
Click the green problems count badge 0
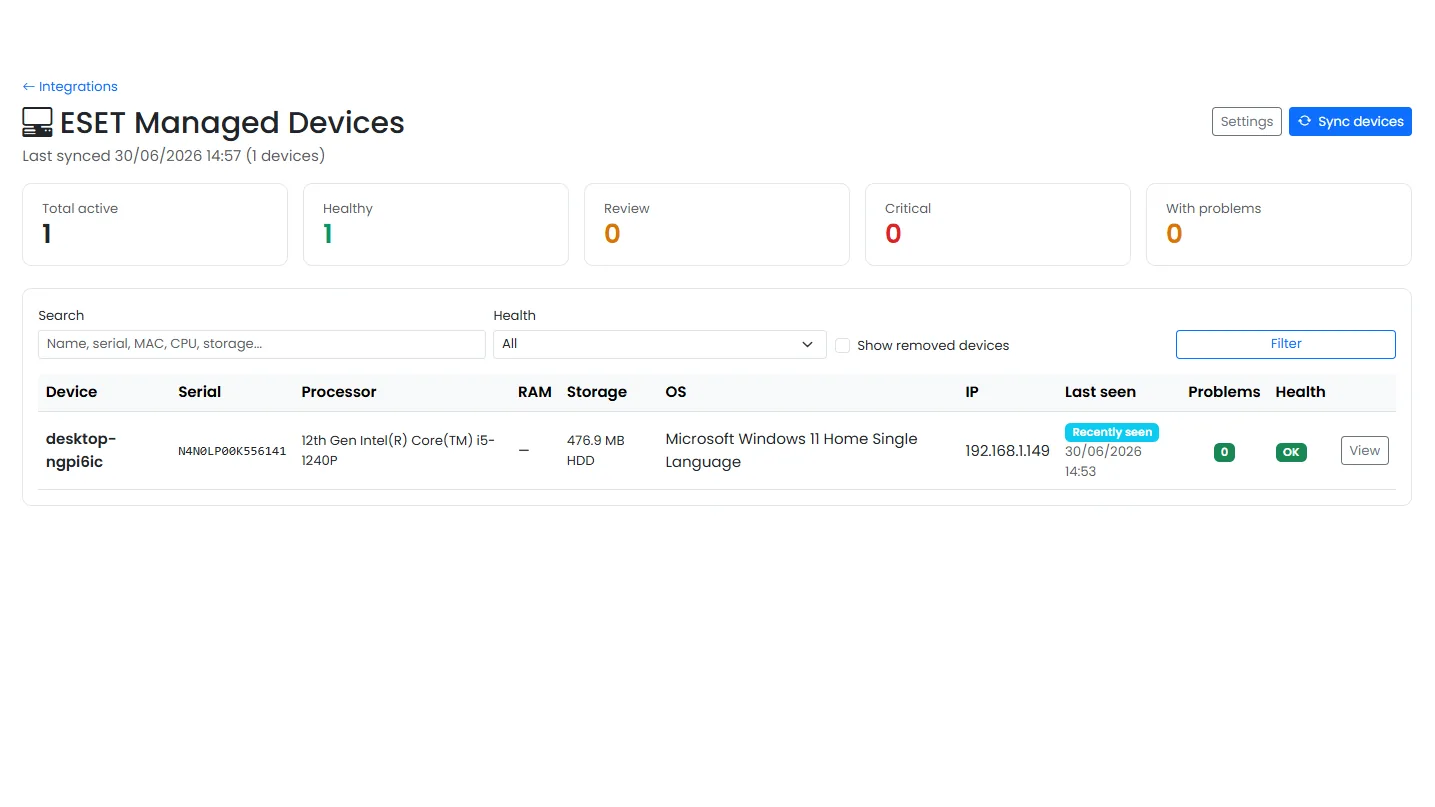1224,452
